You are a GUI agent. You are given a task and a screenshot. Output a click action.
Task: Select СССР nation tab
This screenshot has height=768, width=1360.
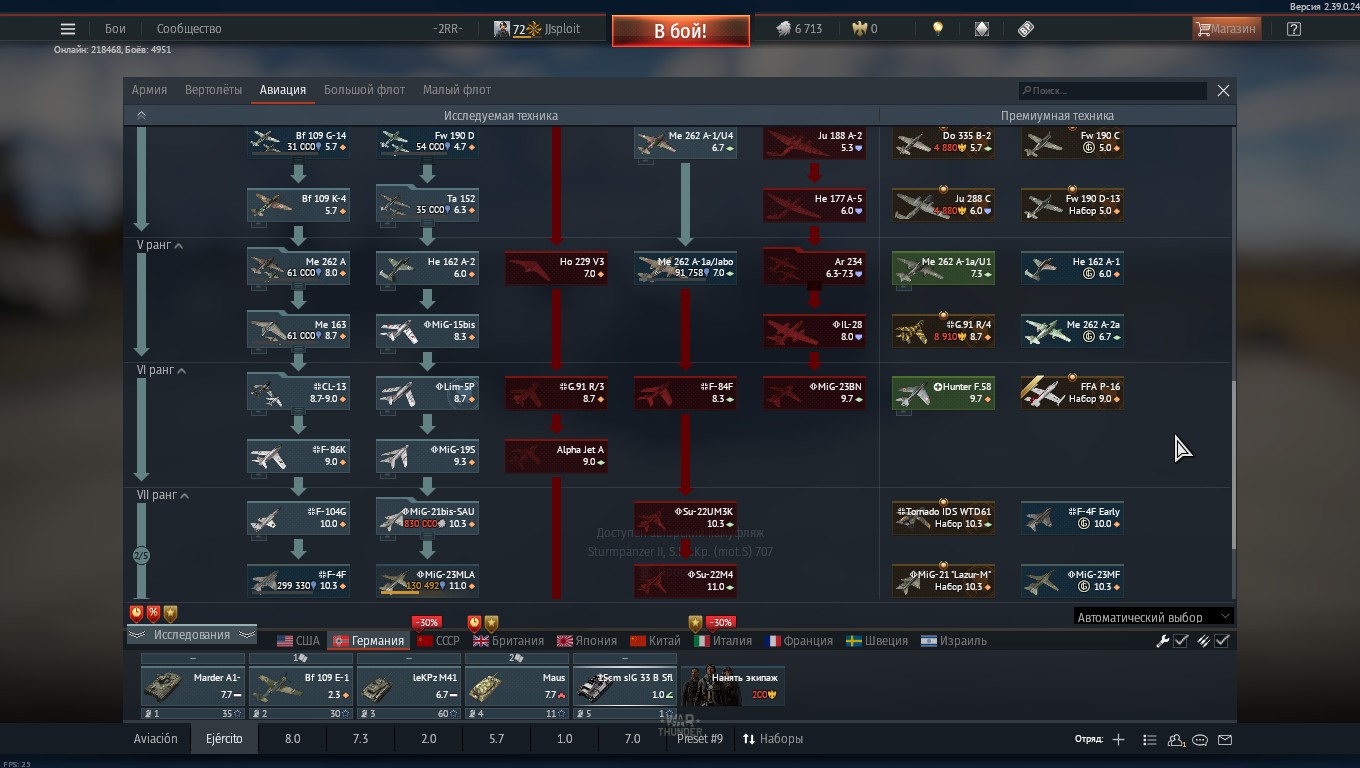438,641
